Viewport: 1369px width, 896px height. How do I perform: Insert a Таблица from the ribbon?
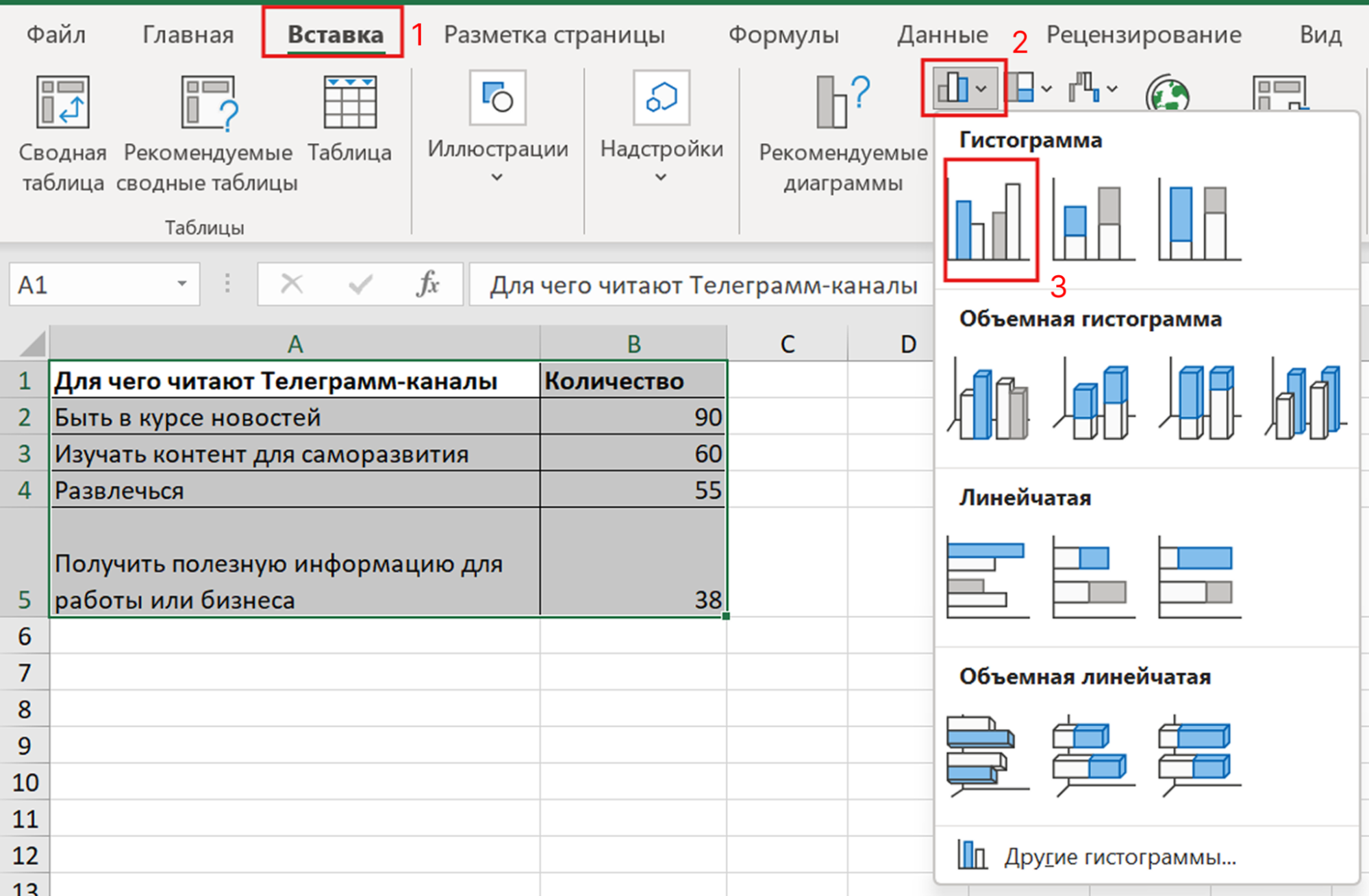click(349, 103)
